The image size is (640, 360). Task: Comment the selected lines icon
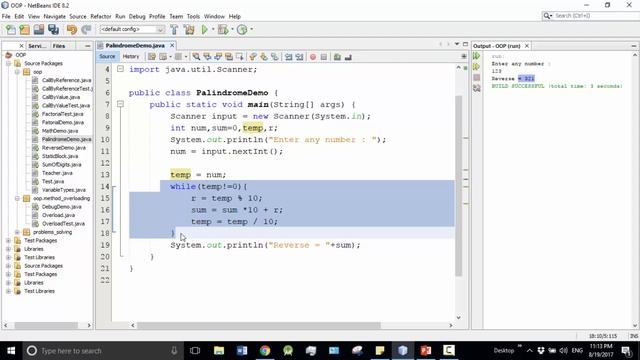337,57
